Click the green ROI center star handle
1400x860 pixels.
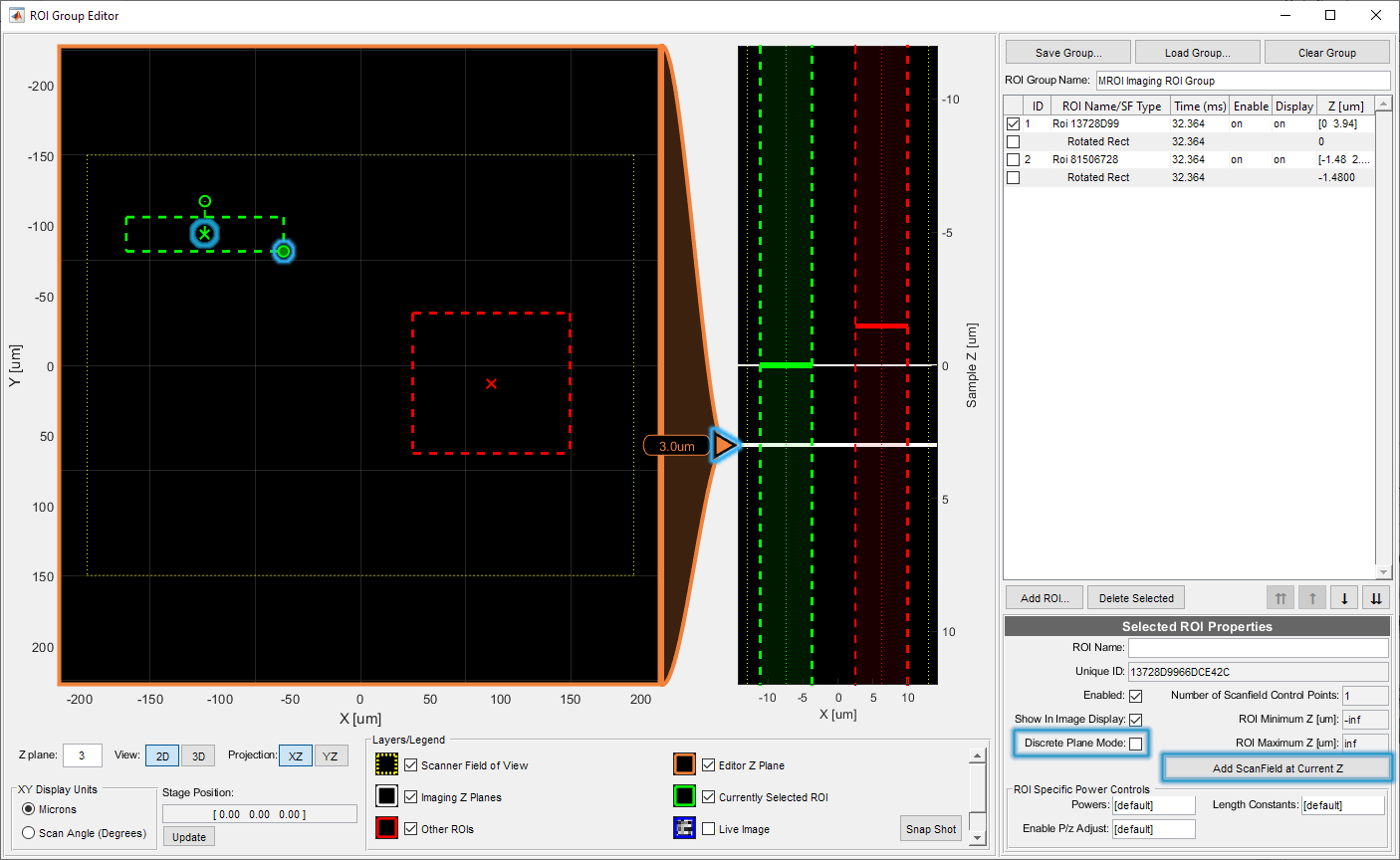(205, 234)
